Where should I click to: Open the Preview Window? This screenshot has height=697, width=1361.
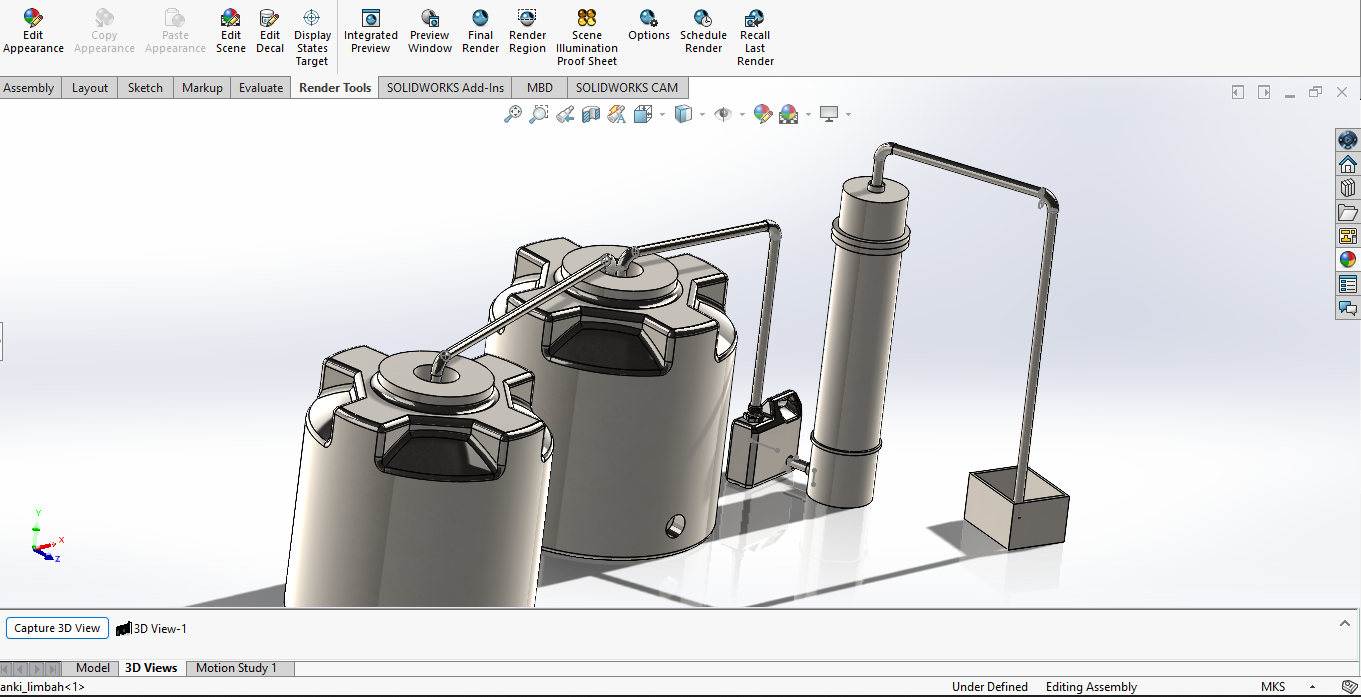click(430, 31)
